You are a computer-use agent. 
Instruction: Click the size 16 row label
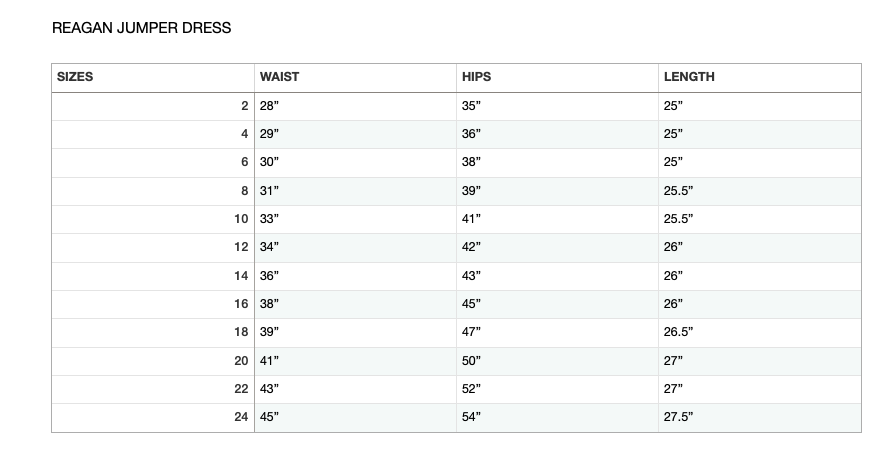(241, 304)
